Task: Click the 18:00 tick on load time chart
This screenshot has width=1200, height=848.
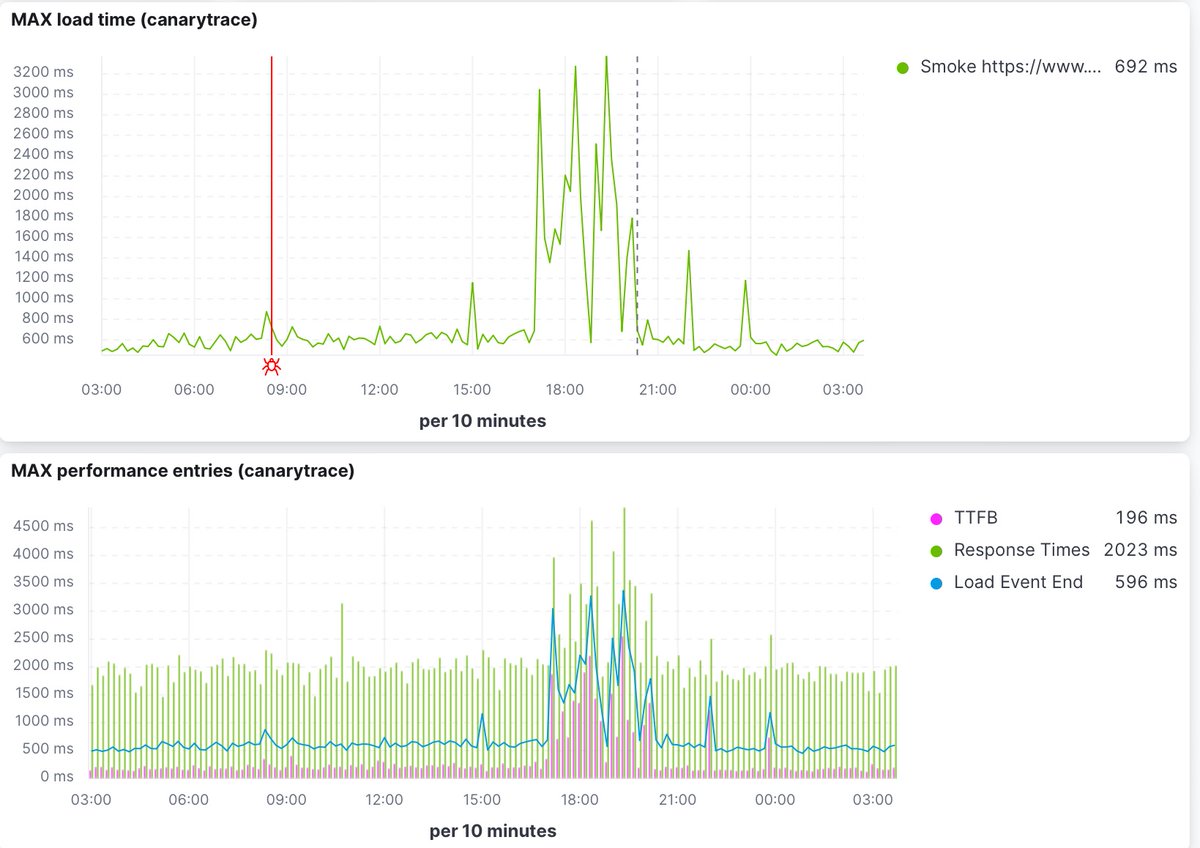Action: [565, 389]
